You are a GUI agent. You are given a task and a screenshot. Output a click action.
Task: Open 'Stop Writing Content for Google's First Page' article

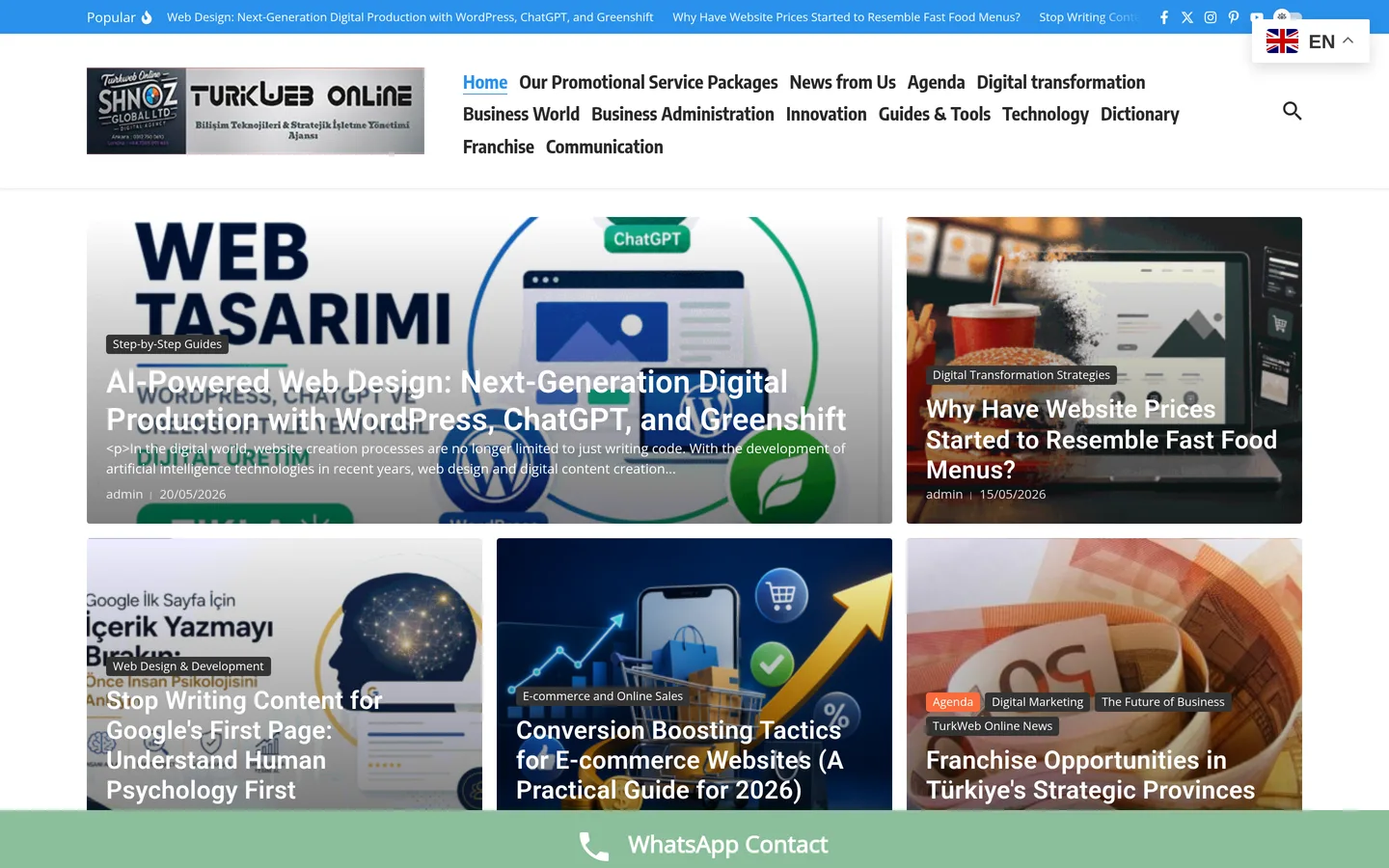[x=244, y=745]
